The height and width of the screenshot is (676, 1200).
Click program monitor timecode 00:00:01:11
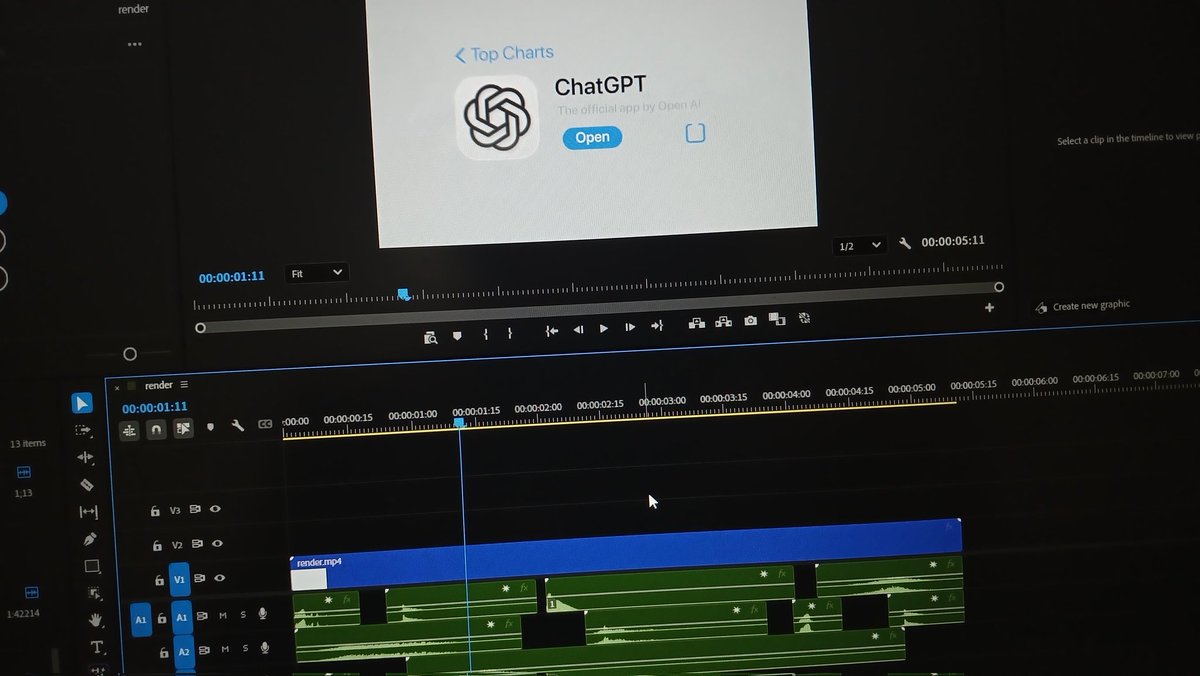tap(232, 276)
